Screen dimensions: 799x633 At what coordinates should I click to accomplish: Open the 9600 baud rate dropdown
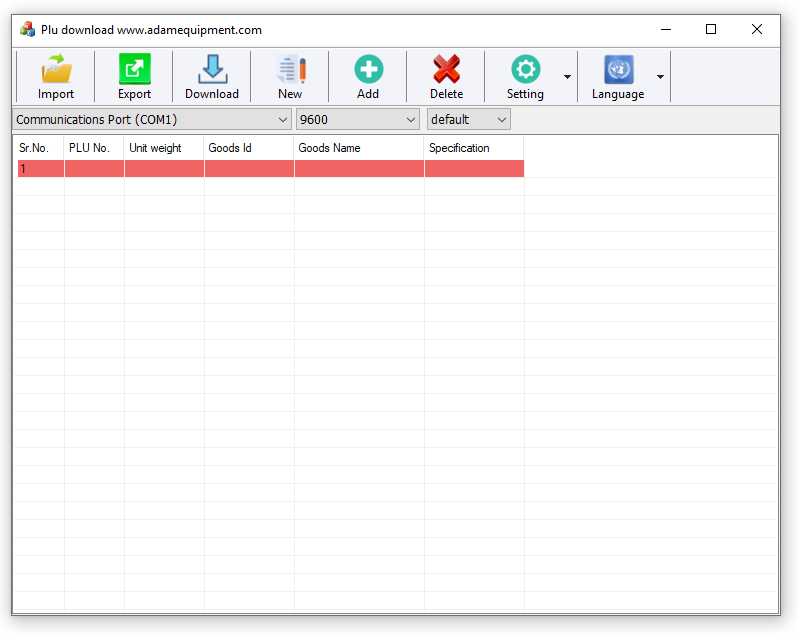click(357, 120)
